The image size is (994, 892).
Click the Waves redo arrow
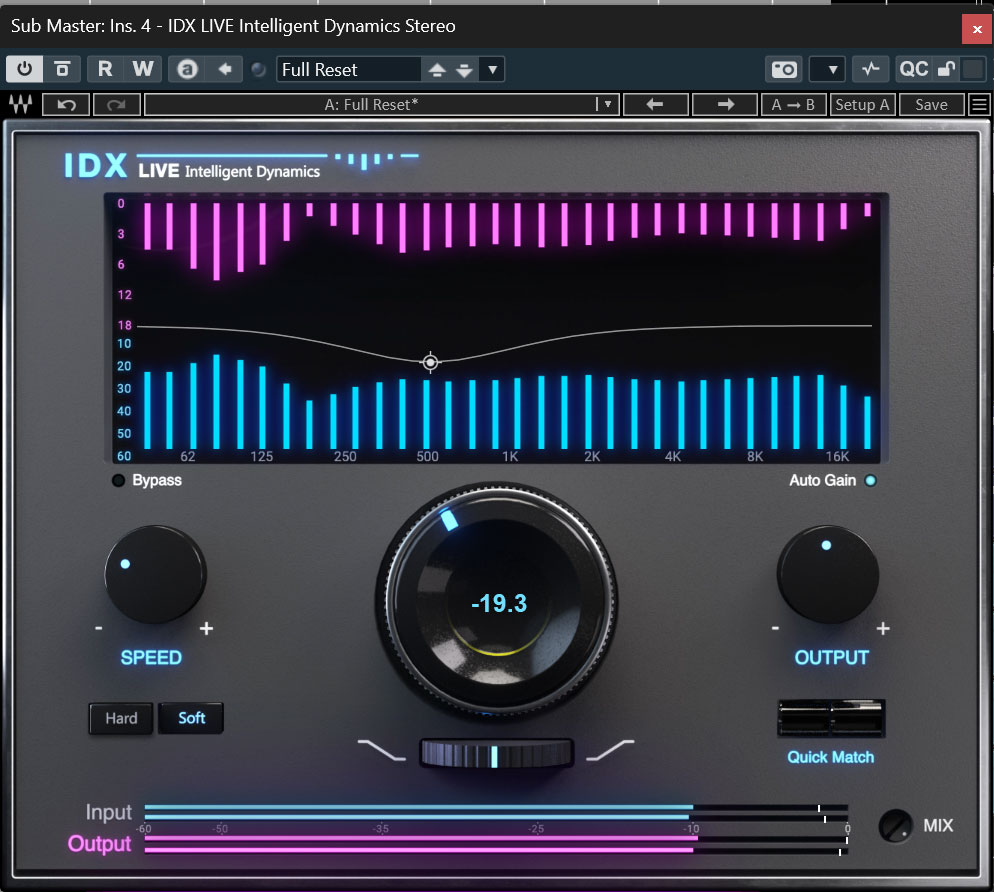tap(116, 104)
